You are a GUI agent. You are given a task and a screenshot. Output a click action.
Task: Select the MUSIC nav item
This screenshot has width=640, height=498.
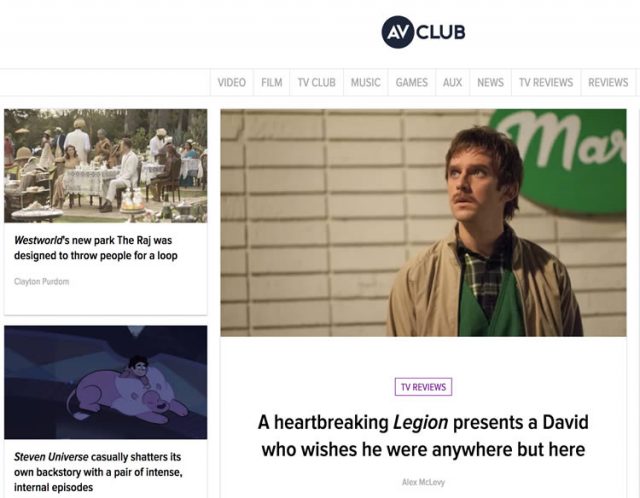[x=366, y=82]
